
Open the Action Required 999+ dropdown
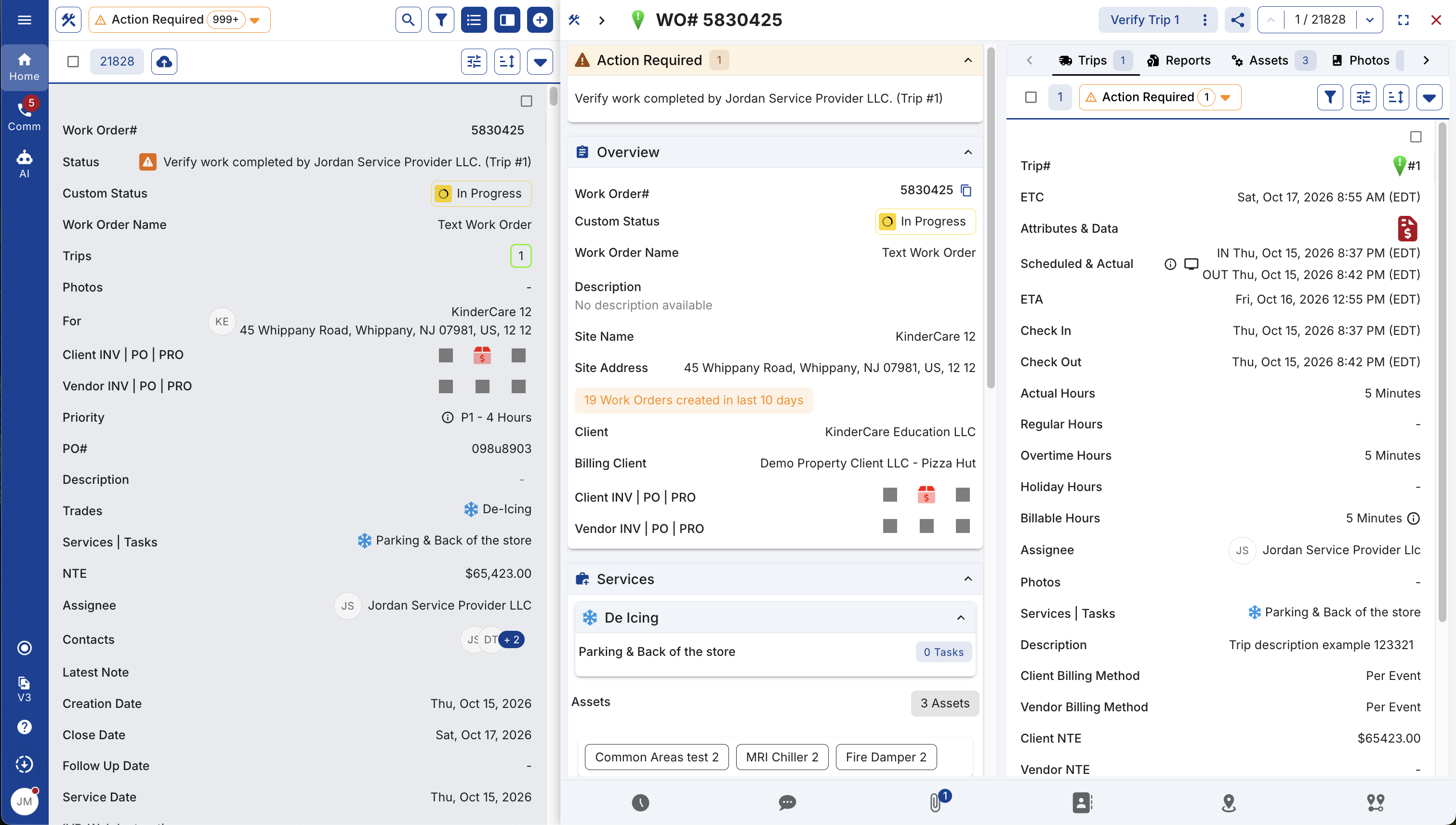tap(180, 20)
